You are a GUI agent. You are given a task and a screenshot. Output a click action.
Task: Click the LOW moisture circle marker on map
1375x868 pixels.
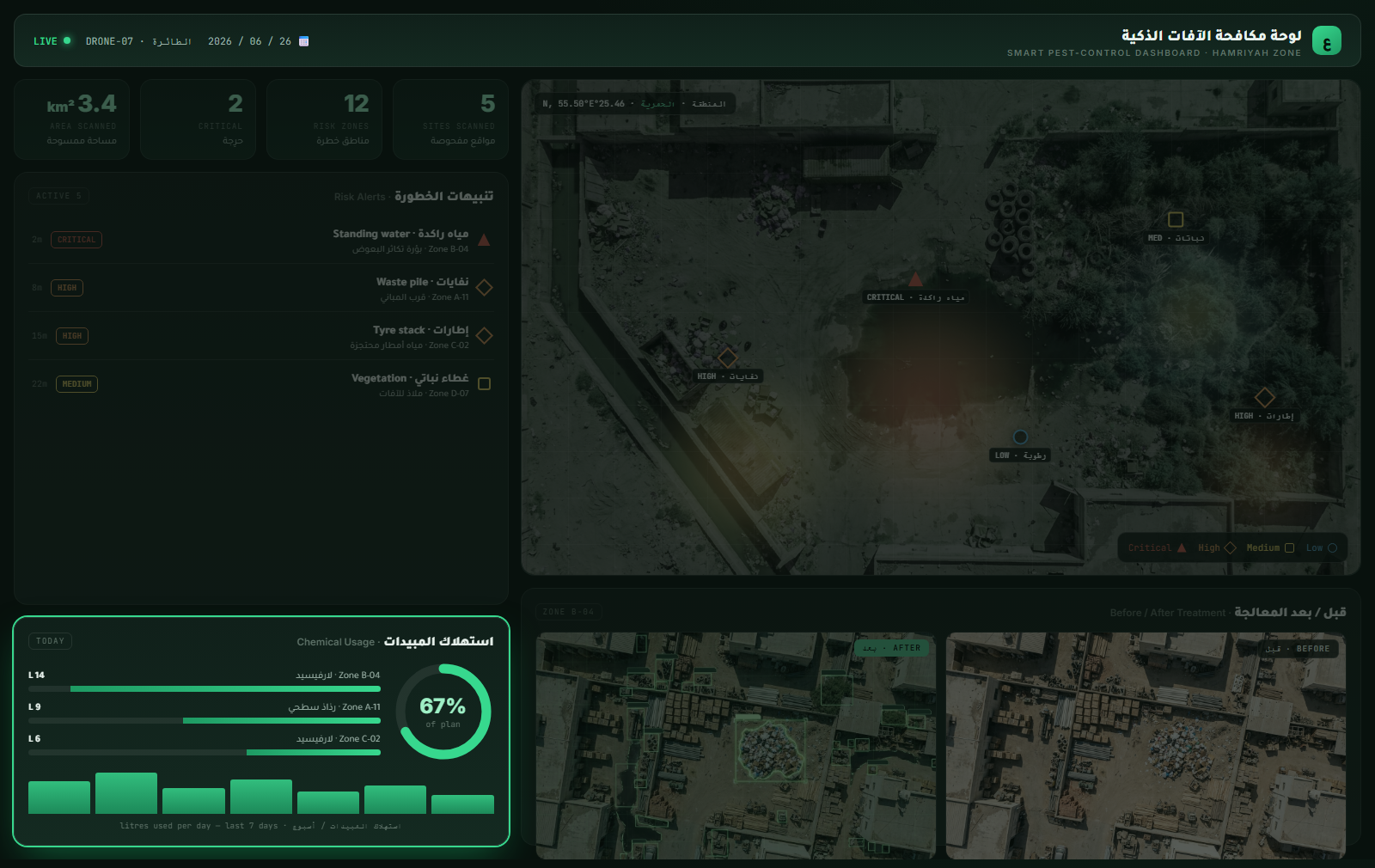(1020, 437)
